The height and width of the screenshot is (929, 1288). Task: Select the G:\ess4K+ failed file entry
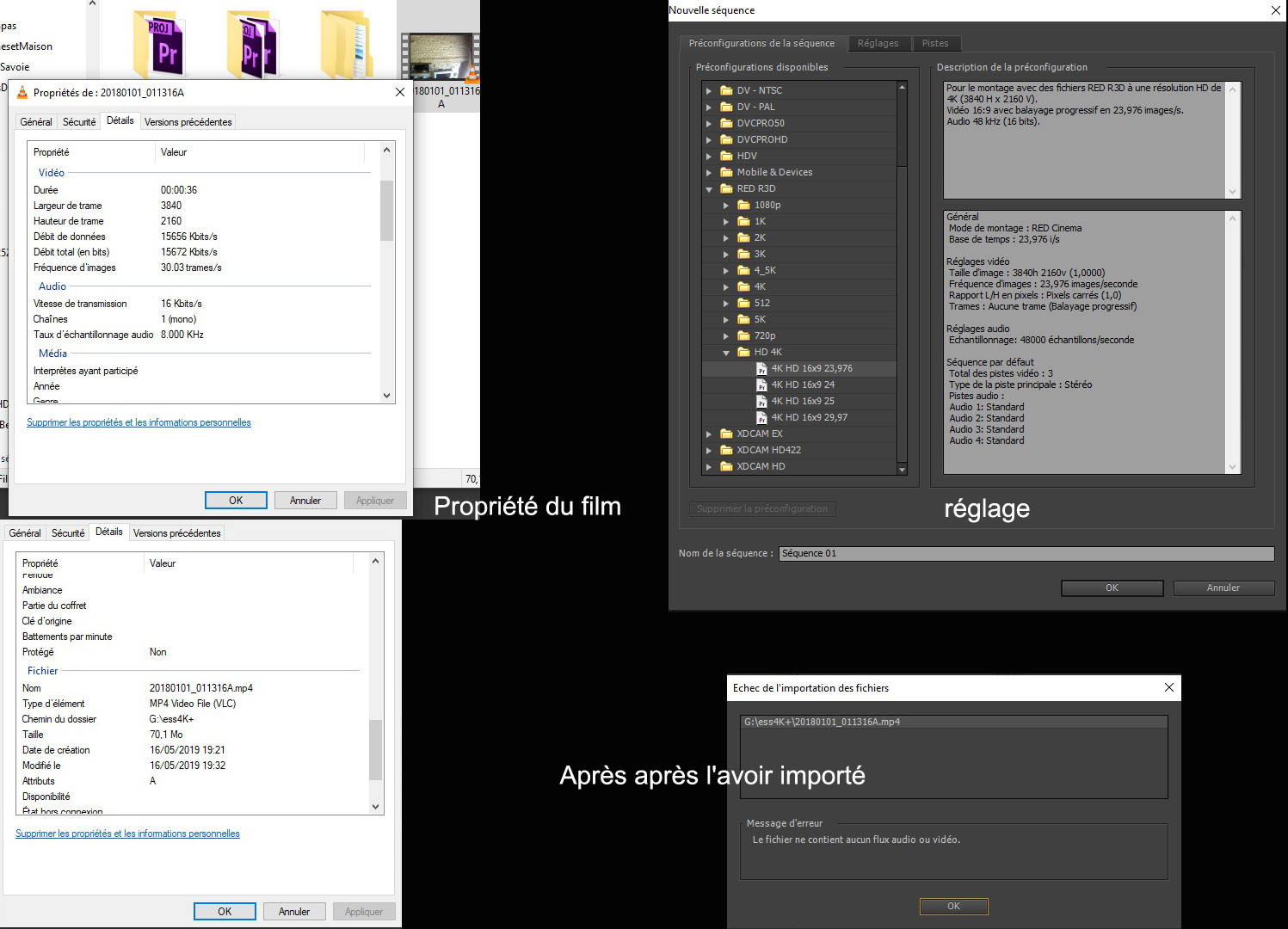[953, 722]
